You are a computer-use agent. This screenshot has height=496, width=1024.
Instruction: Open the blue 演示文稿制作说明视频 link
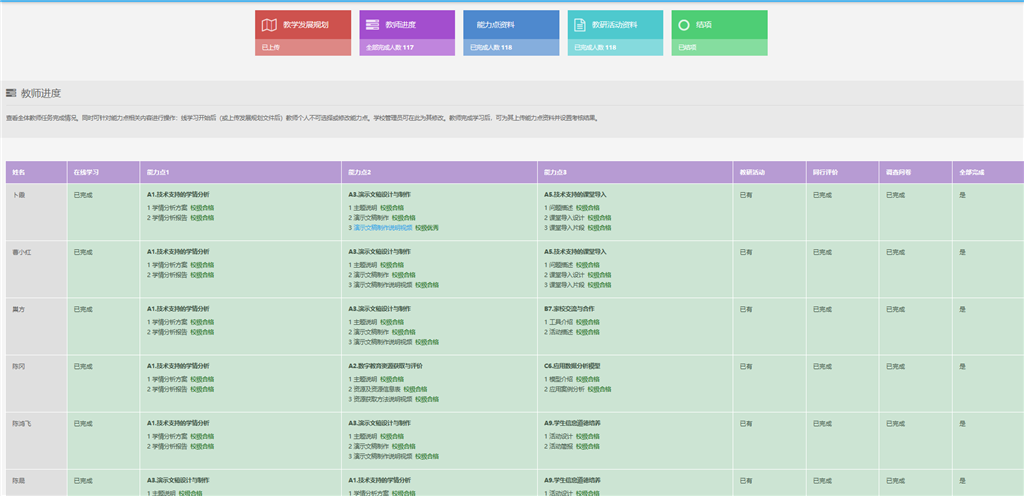click(383, 228)
